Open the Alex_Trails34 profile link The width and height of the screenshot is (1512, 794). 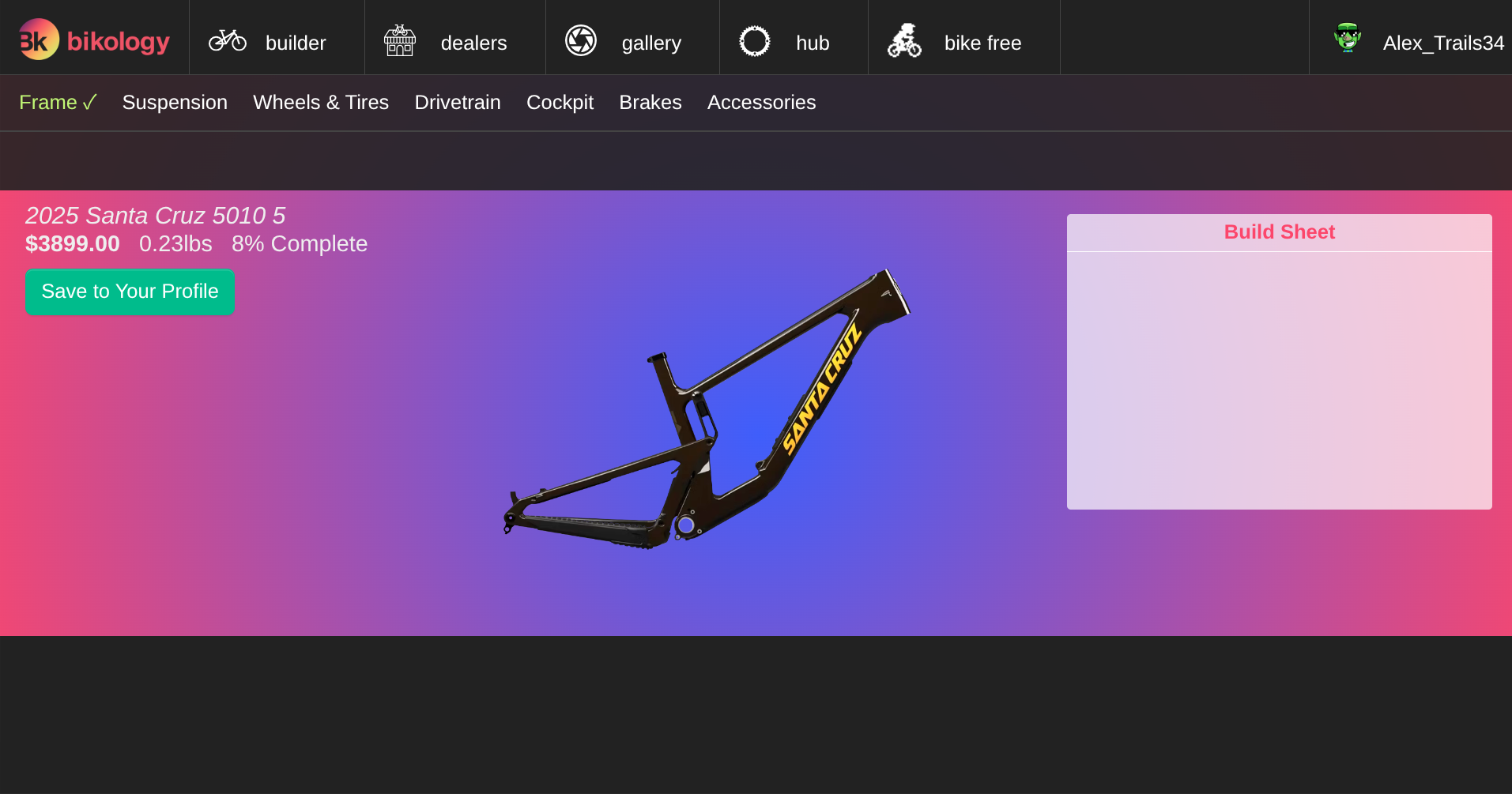[1443, 43]
